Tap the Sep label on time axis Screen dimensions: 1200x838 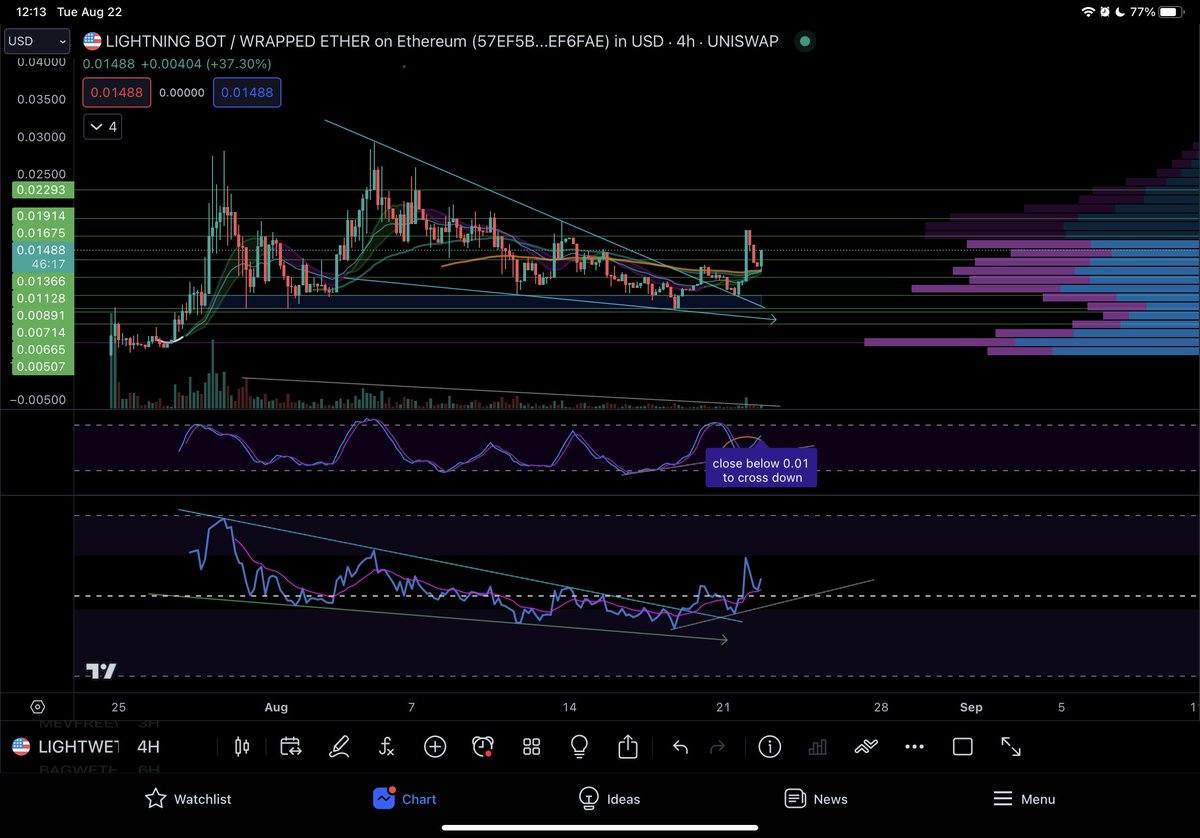pos(971,707)
